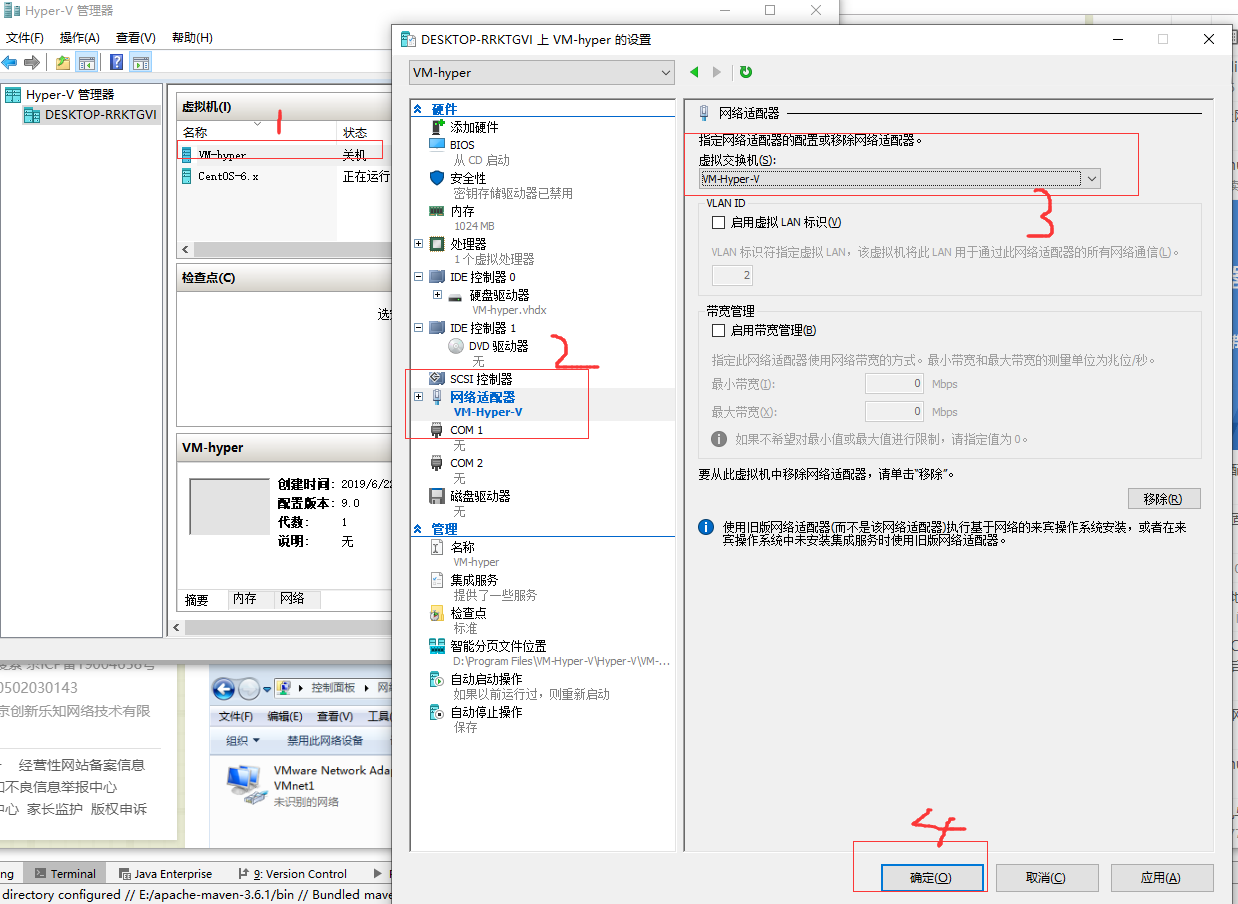The width and height of the screenshot is (1238, 904).
Task: Click 禁用此网络设备 in network connections window
Action: point(325,741)
